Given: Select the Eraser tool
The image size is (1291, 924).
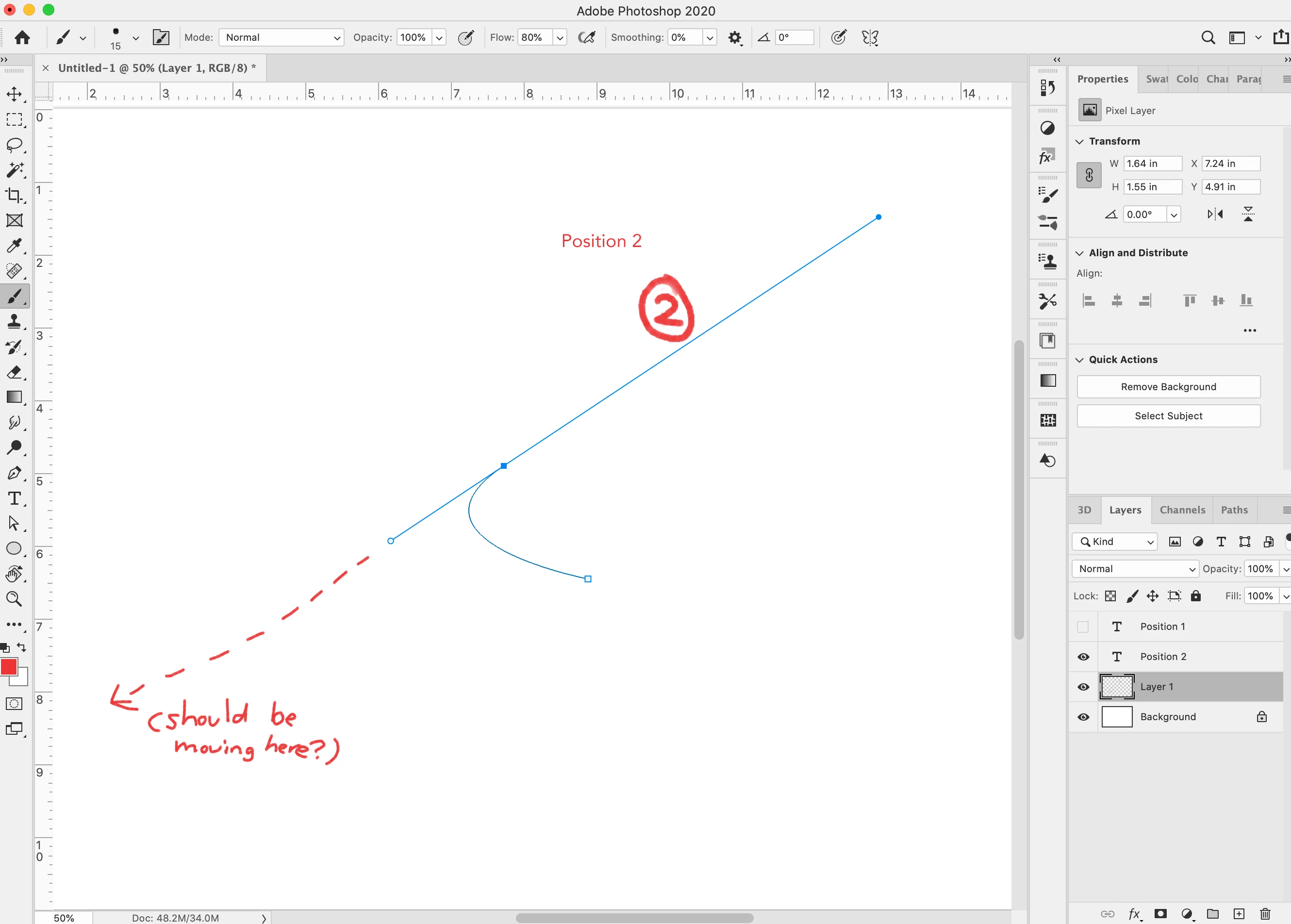Looking at the screenshot, I should coord(14,372).
